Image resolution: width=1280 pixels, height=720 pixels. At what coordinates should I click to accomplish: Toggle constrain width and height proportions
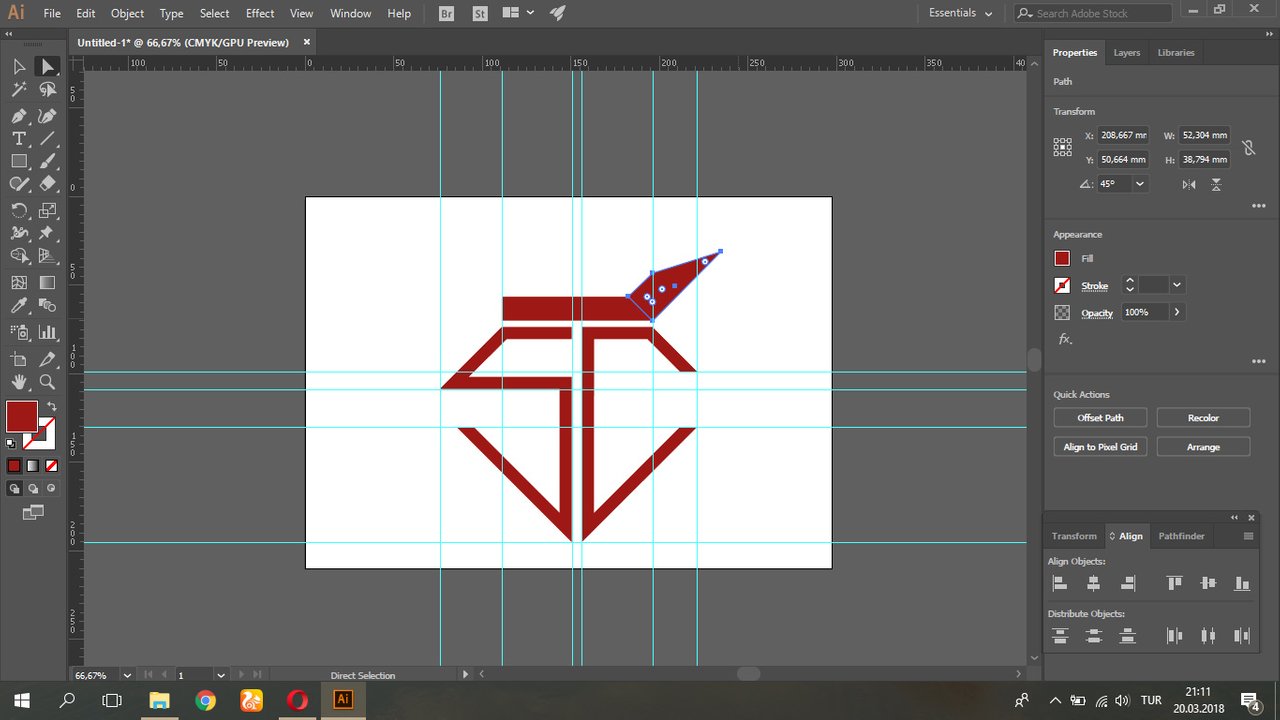(1248, 147)
